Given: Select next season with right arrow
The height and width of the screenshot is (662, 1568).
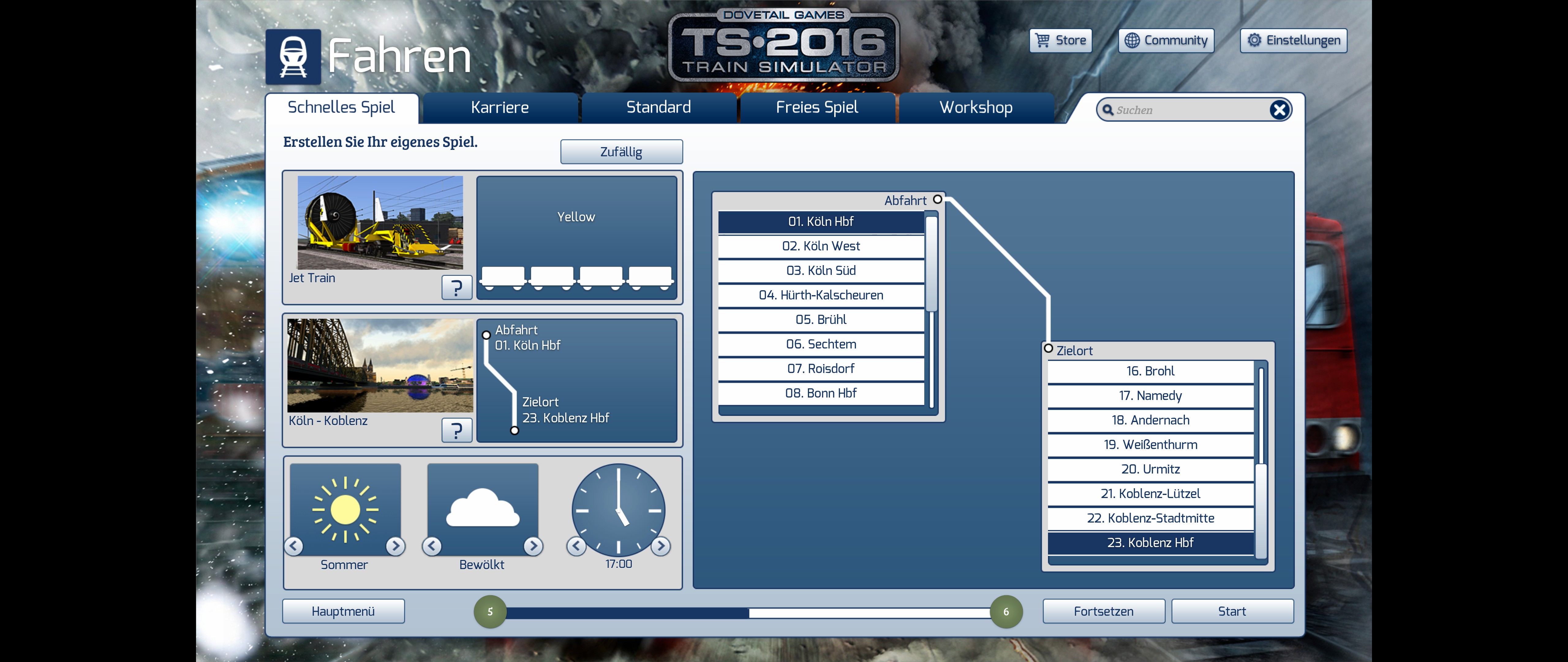Looking at the screenshot, I should tap(395, 546).
